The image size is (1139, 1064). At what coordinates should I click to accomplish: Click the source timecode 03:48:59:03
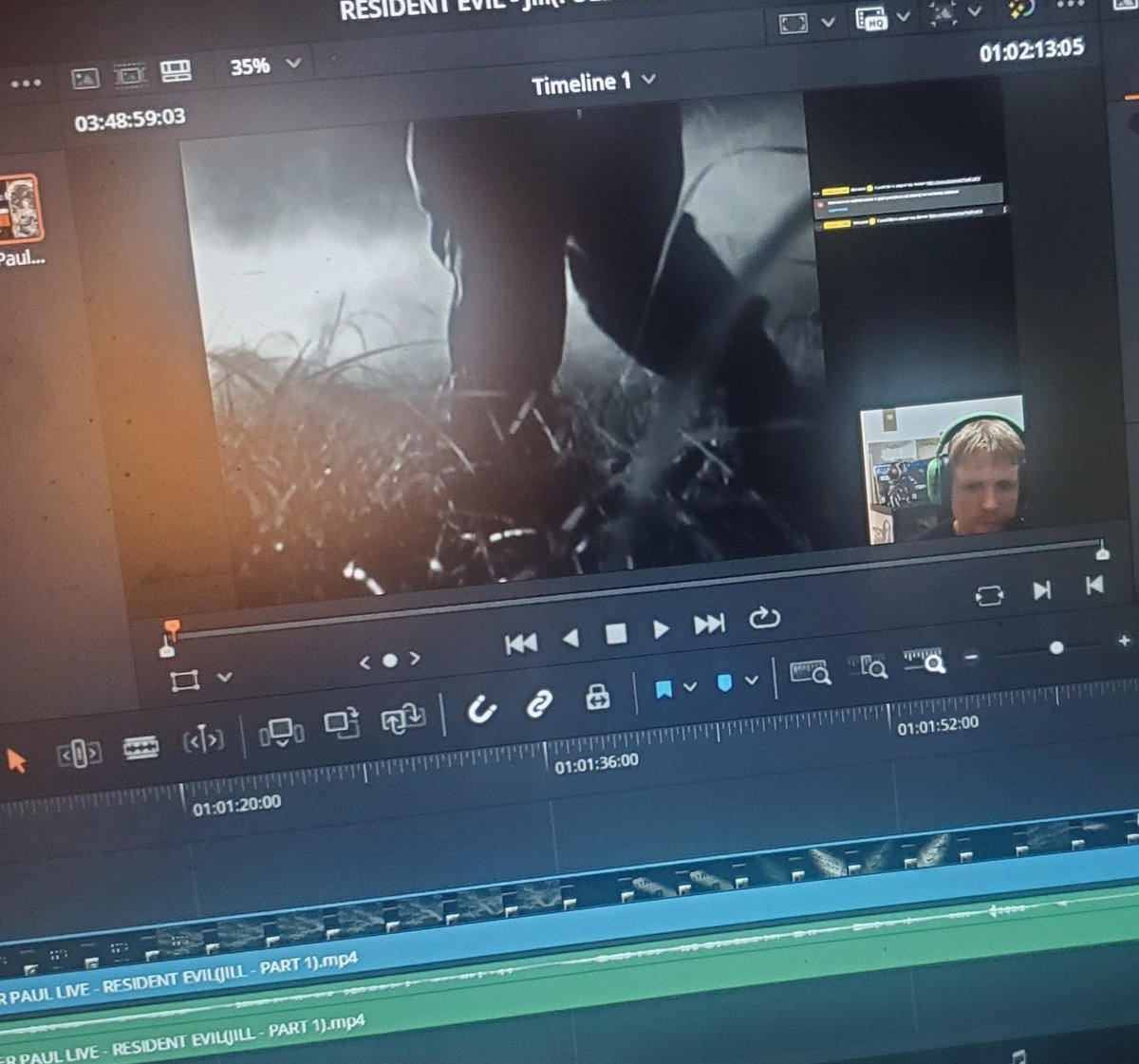click(x=130, y=120)
